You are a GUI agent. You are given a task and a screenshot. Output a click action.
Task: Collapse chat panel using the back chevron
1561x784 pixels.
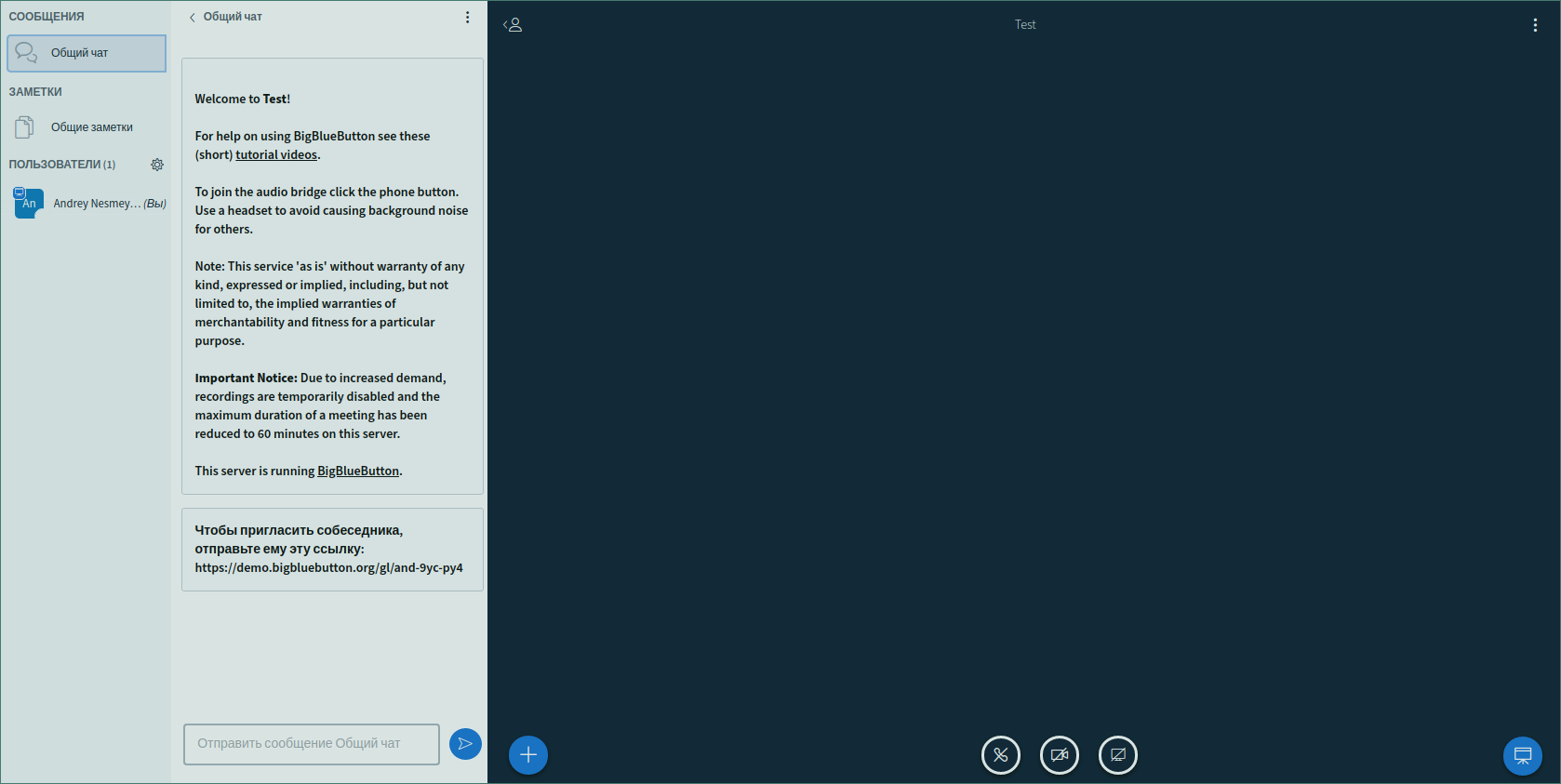[193, 17]
